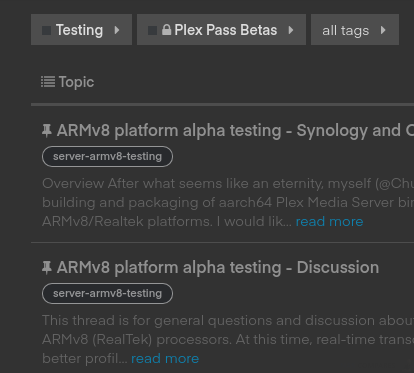Image resolution: width=414 pixels, height=373 pixels.
Task: Click the list icon beside Topic
Action: click(x=48, y=82)
